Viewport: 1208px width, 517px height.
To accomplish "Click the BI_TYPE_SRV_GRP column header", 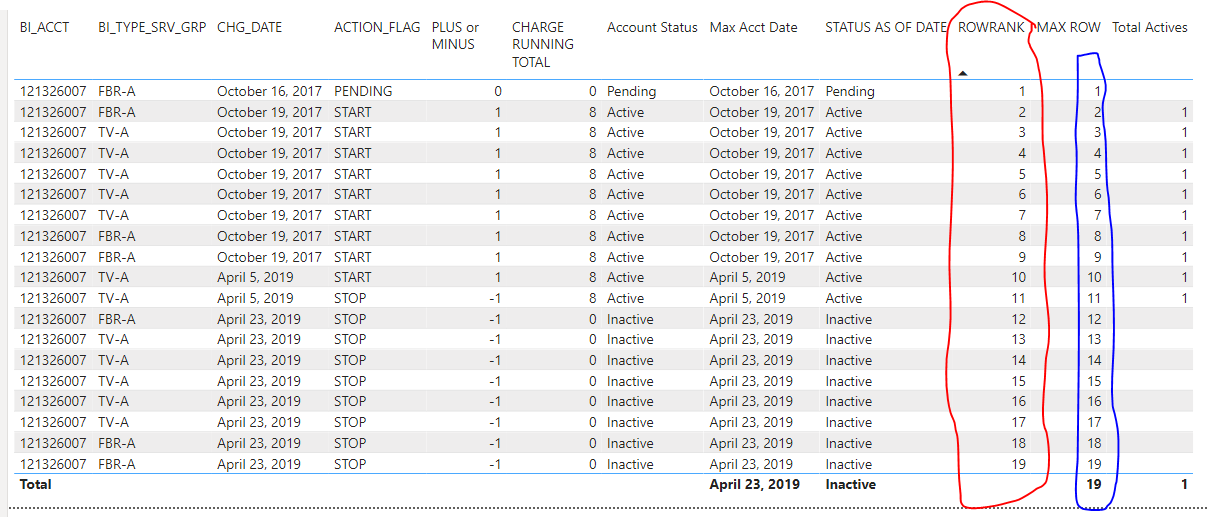I will point(152,28).
